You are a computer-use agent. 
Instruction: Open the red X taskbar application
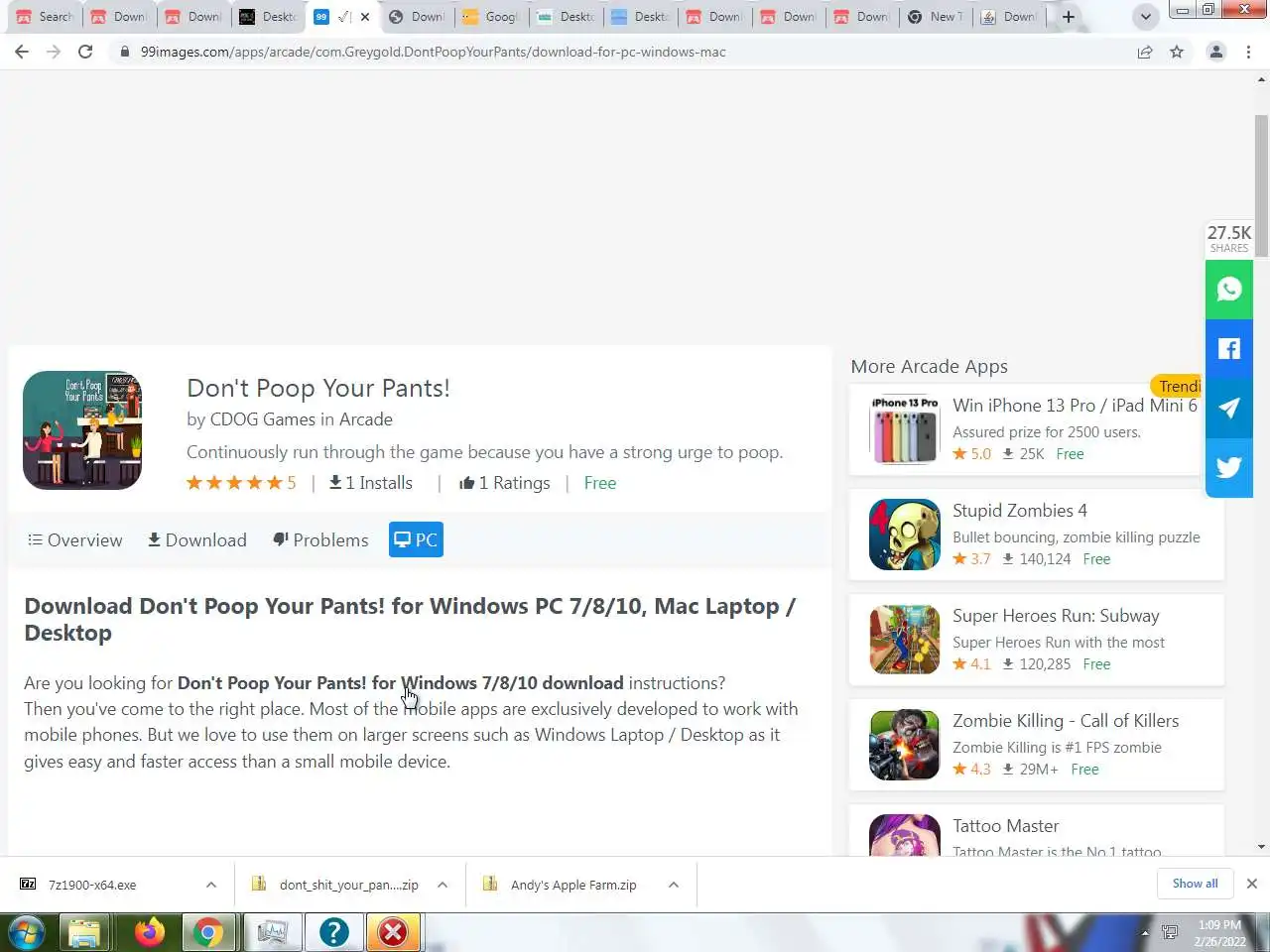tap(393, 932)
